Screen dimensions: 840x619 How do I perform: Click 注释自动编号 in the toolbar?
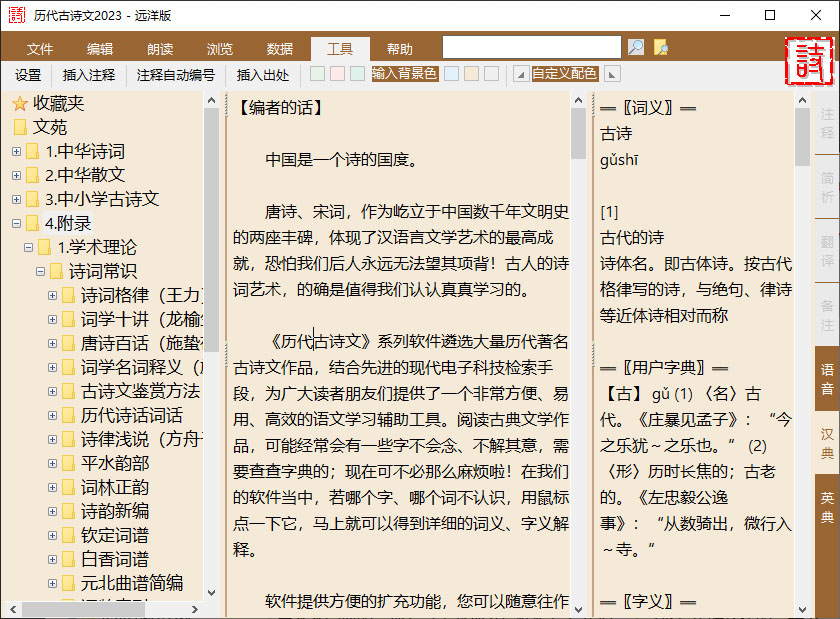point(176,74)
